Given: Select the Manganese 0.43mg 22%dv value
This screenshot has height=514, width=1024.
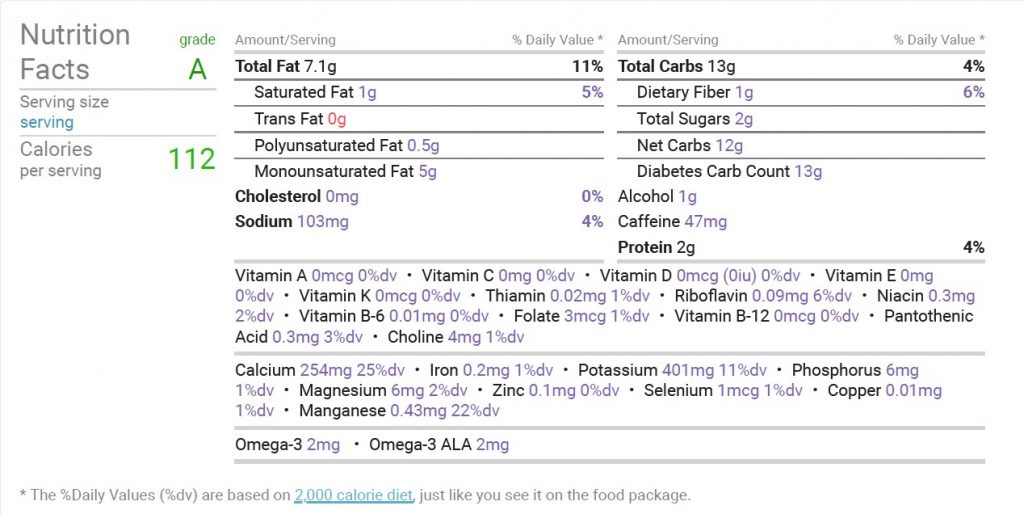Looking at the screenshot, I should click(445, 411).
